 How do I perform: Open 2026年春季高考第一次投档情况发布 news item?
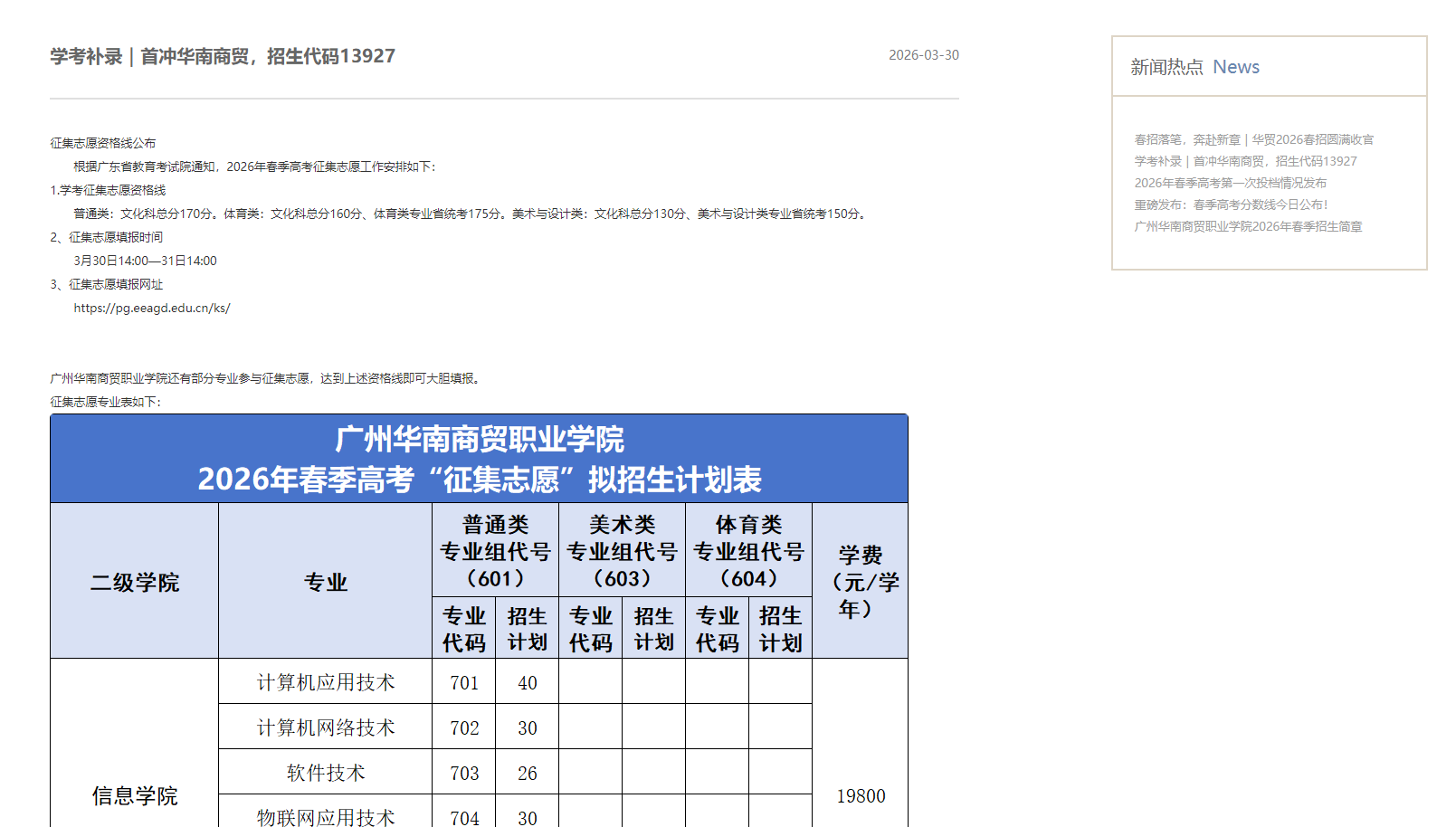click(x=1232, y=182)
